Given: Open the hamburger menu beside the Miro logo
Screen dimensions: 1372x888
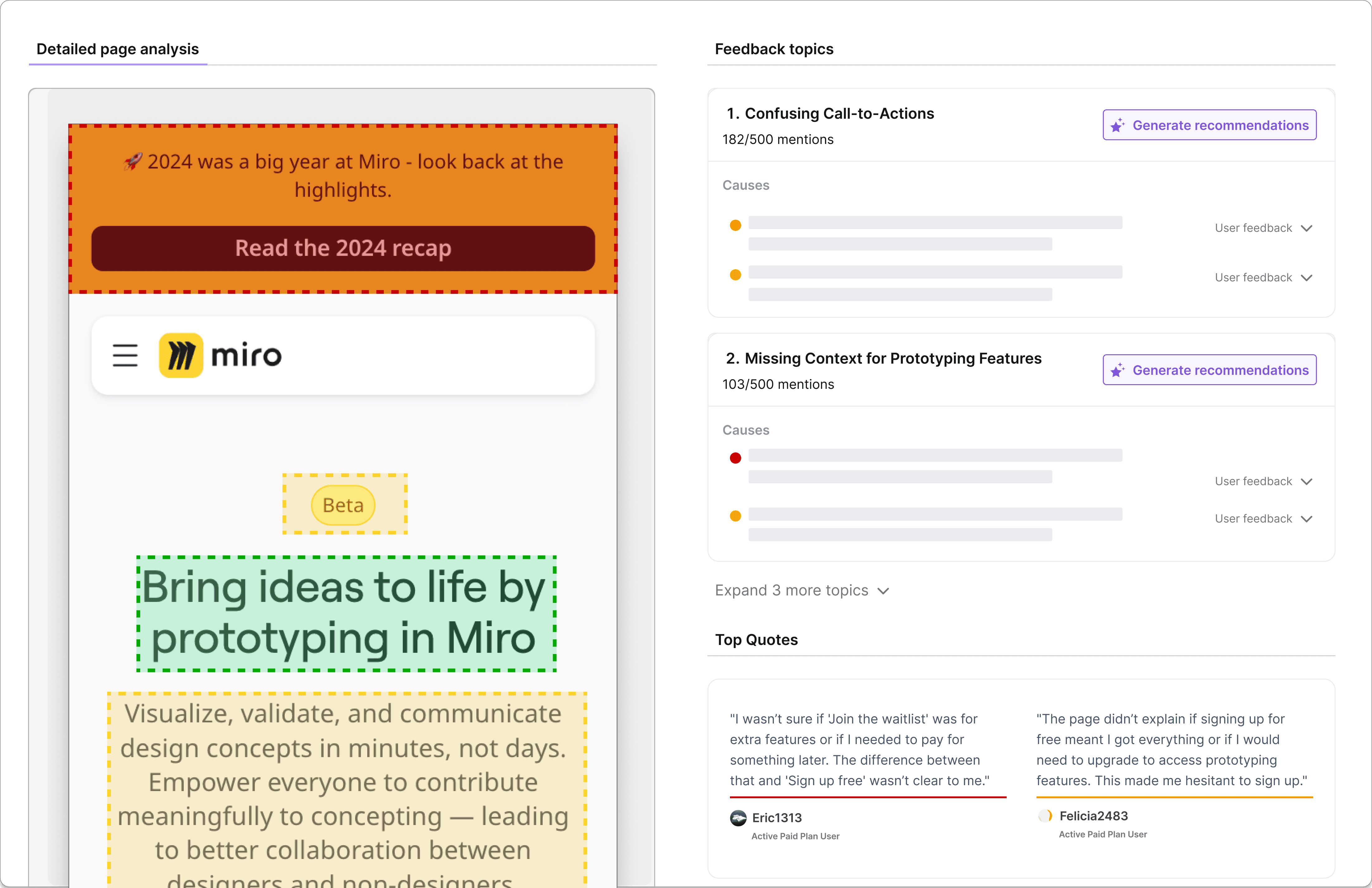Looking at the screenshot, I should (x=125, y=355).
